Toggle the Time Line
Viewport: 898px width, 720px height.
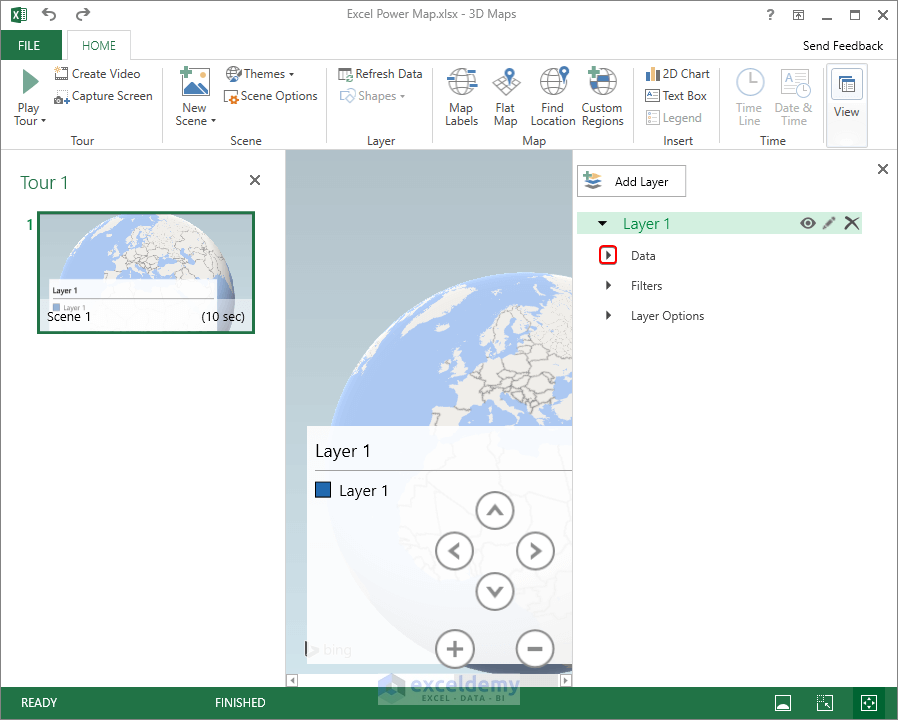coord(750,97)
